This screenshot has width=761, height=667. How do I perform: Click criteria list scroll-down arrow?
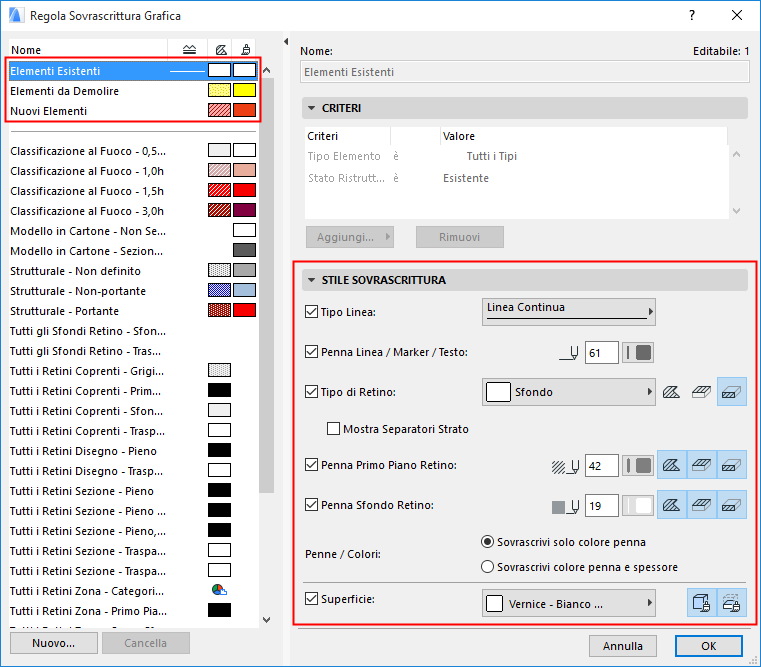tap(736, 211)
